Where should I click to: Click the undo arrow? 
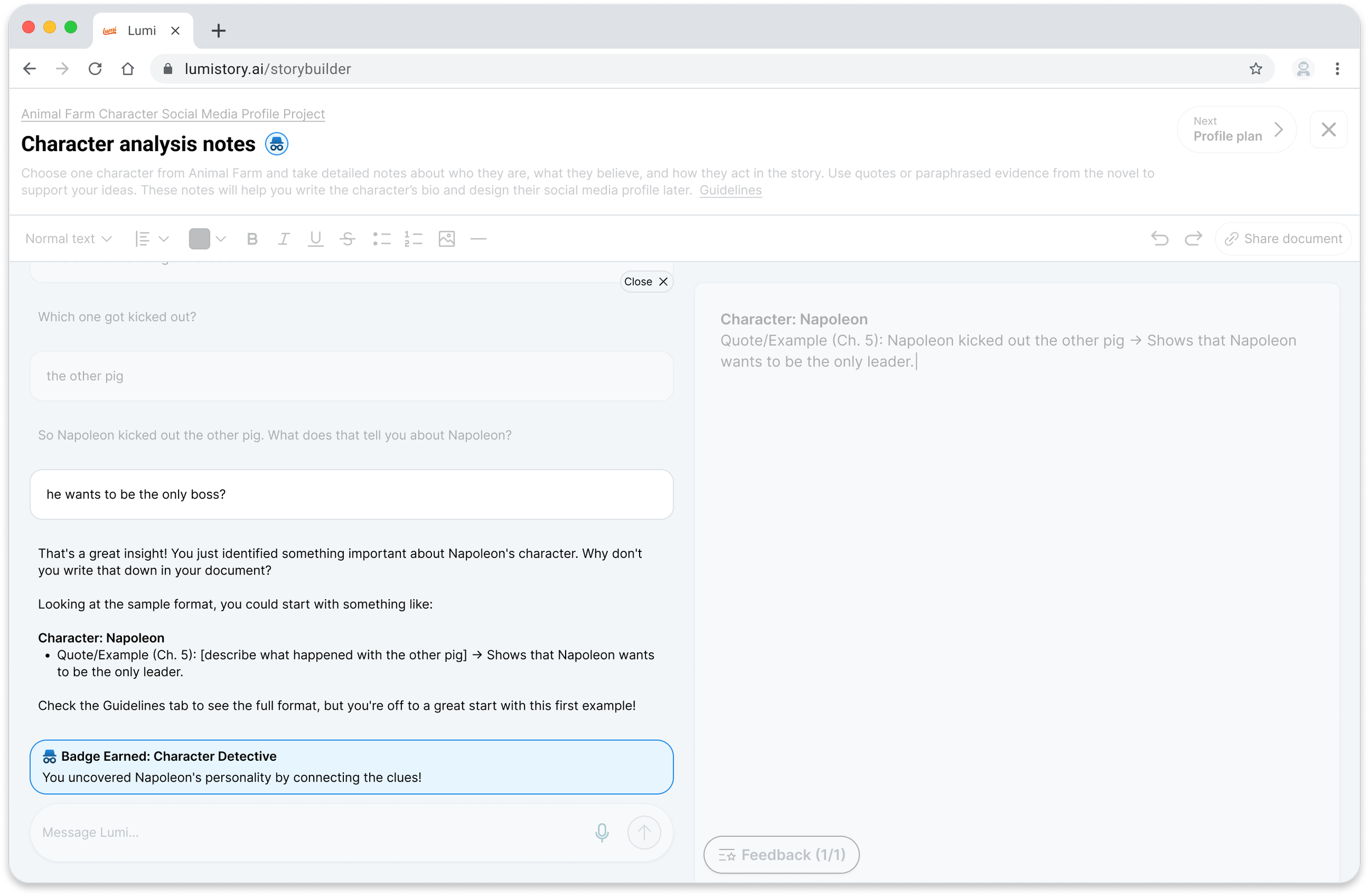[x=1160, y=239]
